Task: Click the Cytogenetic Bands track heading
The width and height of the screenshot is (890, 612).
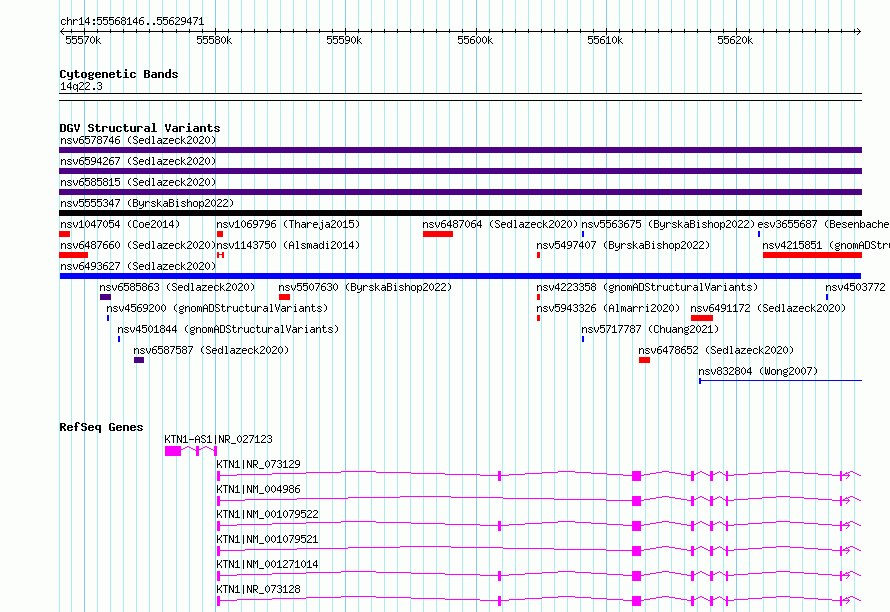Action: coord(119,74)
